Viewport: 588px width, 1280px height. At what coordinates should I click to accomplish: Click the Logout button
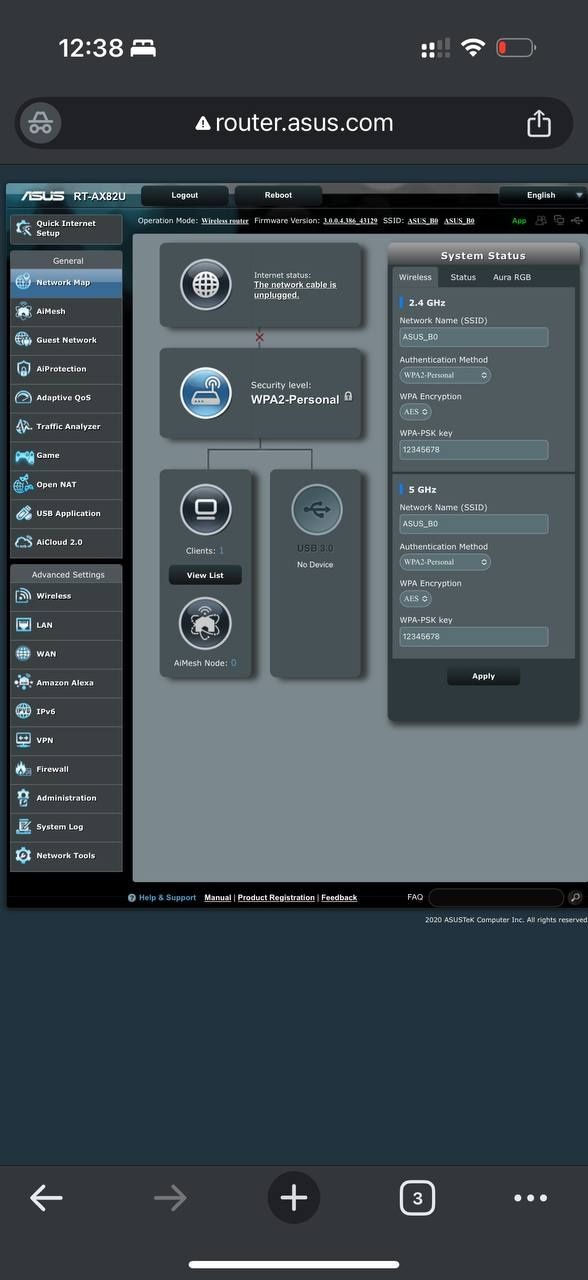185,195
